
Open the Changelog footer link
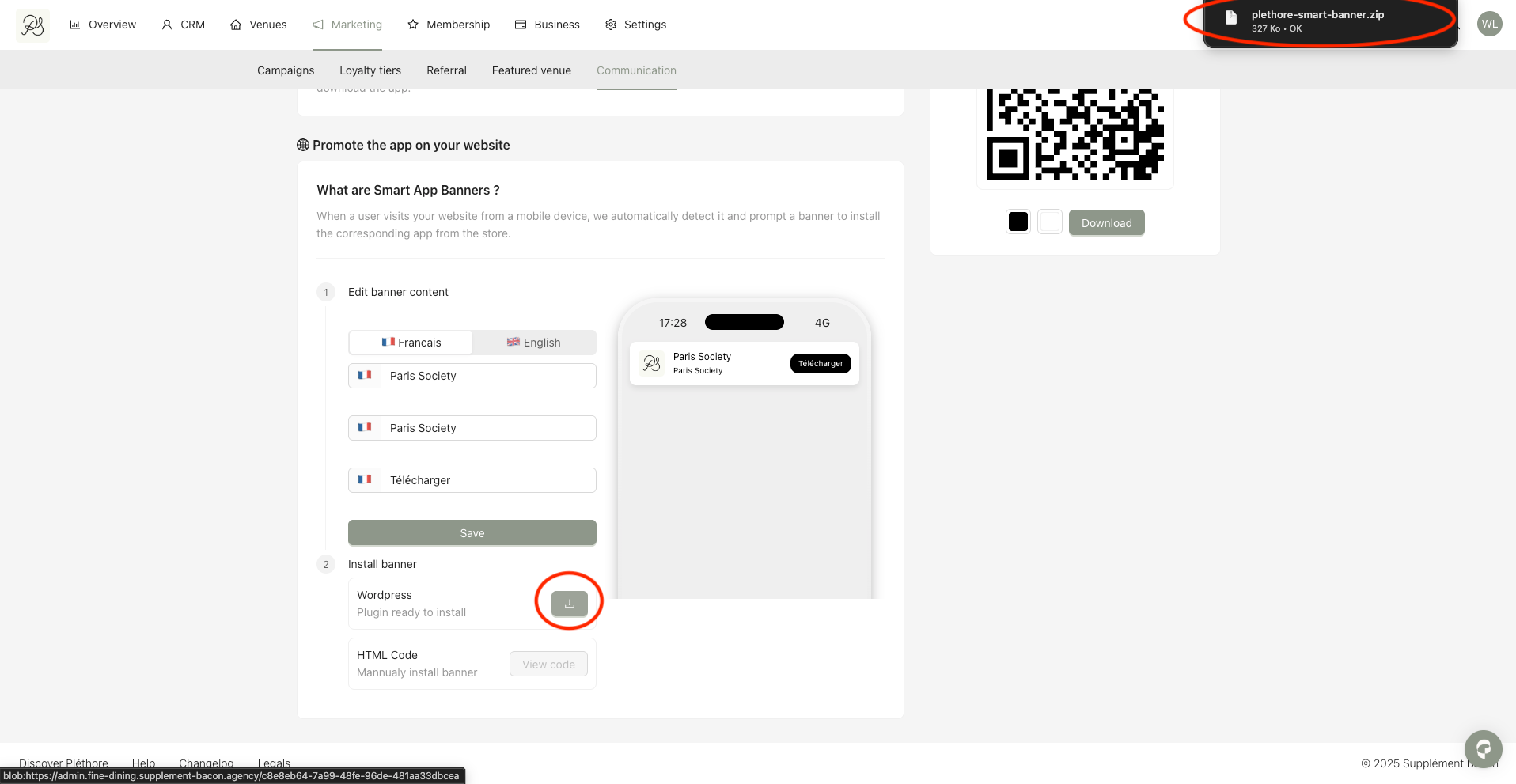pyautogui.click(x=206, y=763)
